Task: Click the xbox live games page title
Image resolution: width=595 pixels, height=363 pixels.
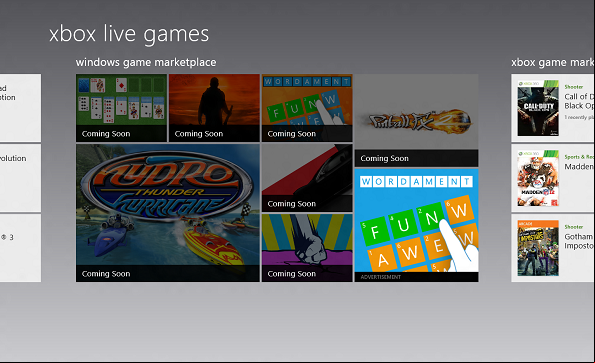Action: [129, 34]
